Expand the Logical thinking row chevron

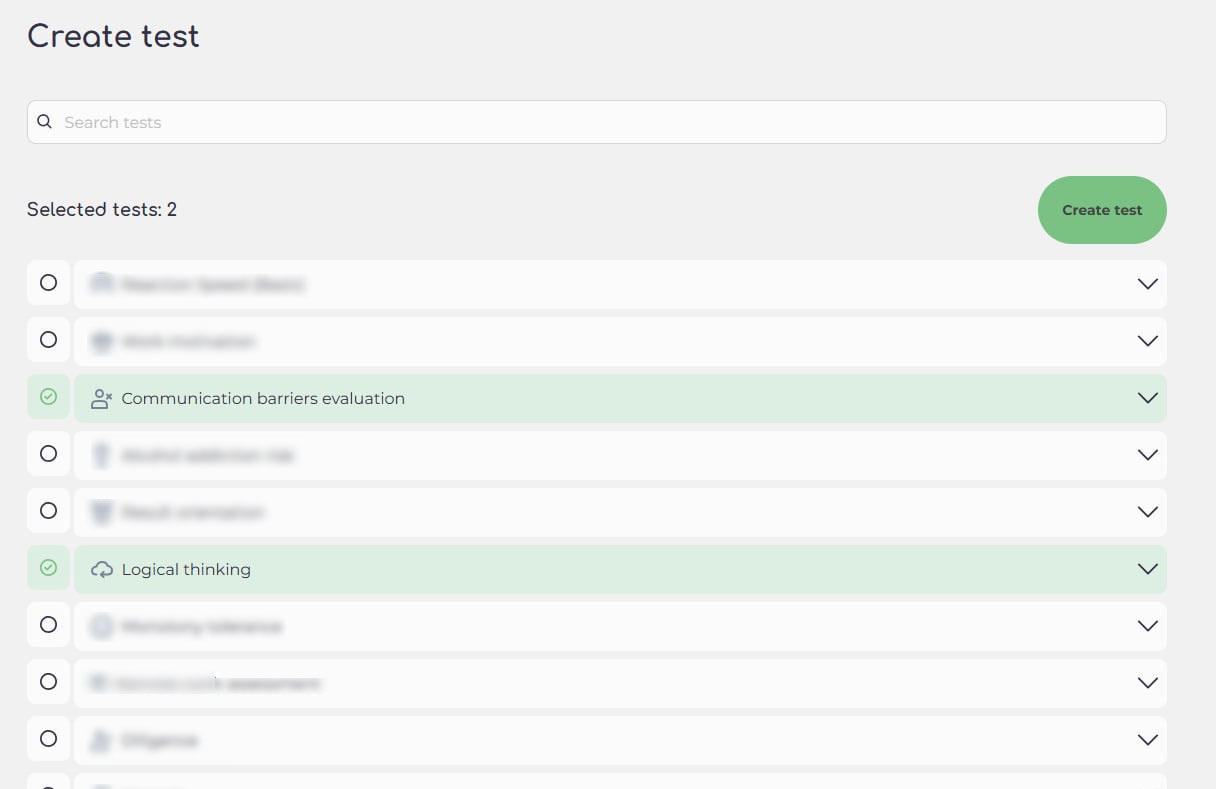pos(1147,569)
